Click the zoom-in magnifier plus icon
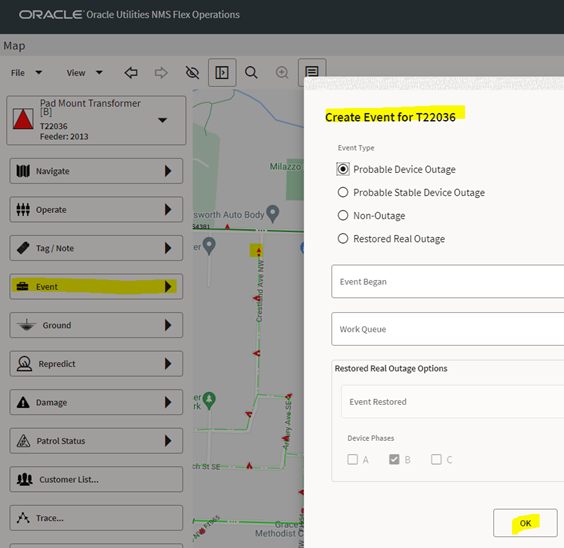564x548 pixels. (282, 73)
